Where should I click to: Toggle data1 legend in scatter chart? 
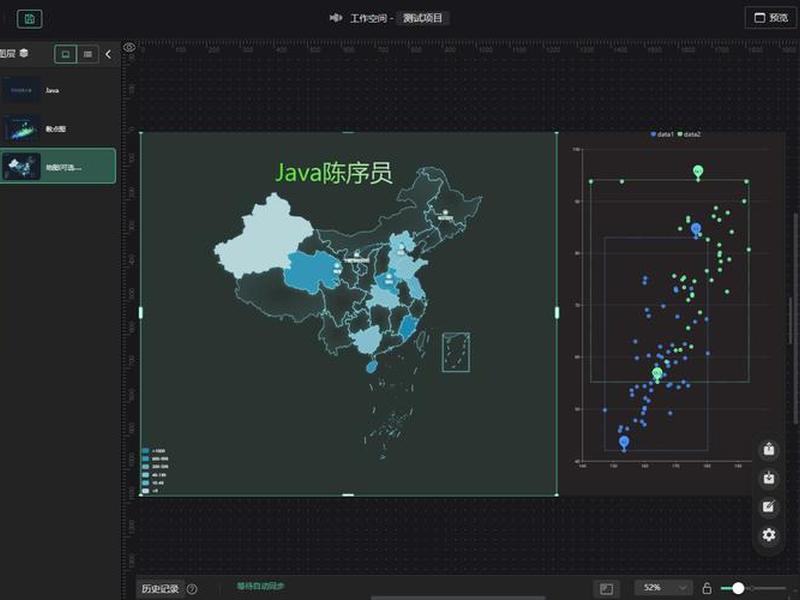tap(662, 134)
